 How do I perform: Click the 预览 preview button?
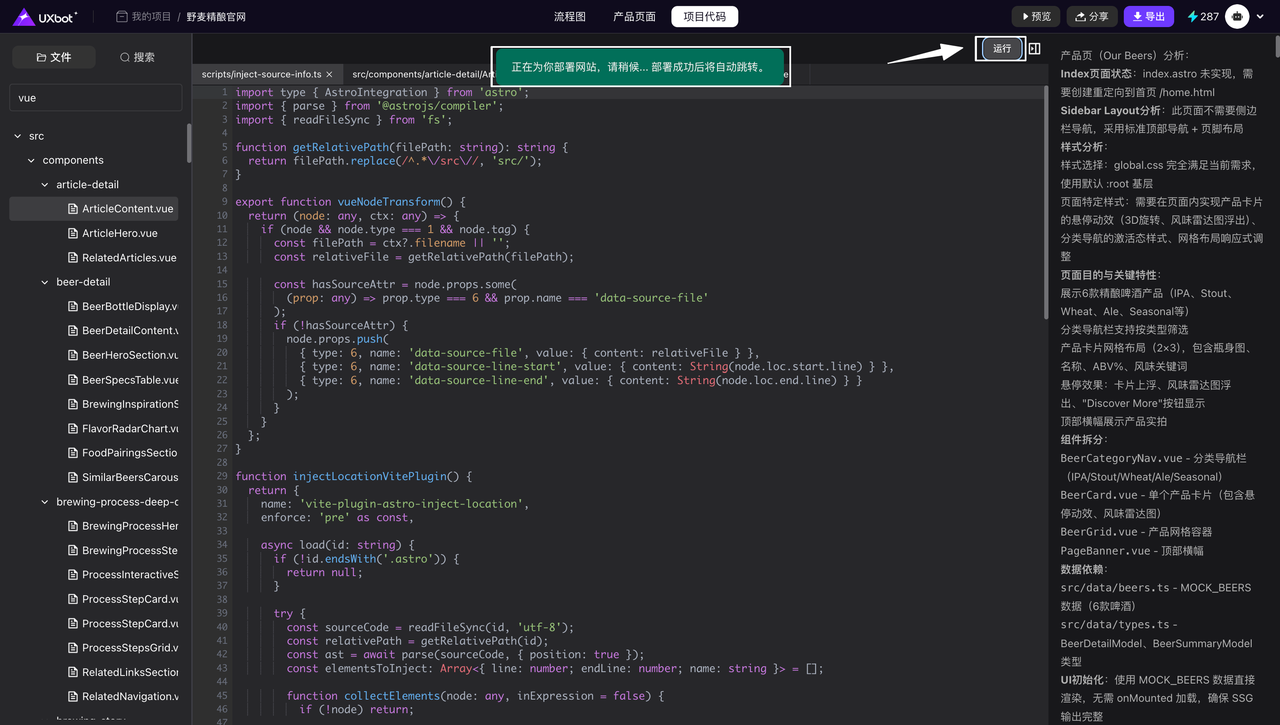pos(1035,17)
